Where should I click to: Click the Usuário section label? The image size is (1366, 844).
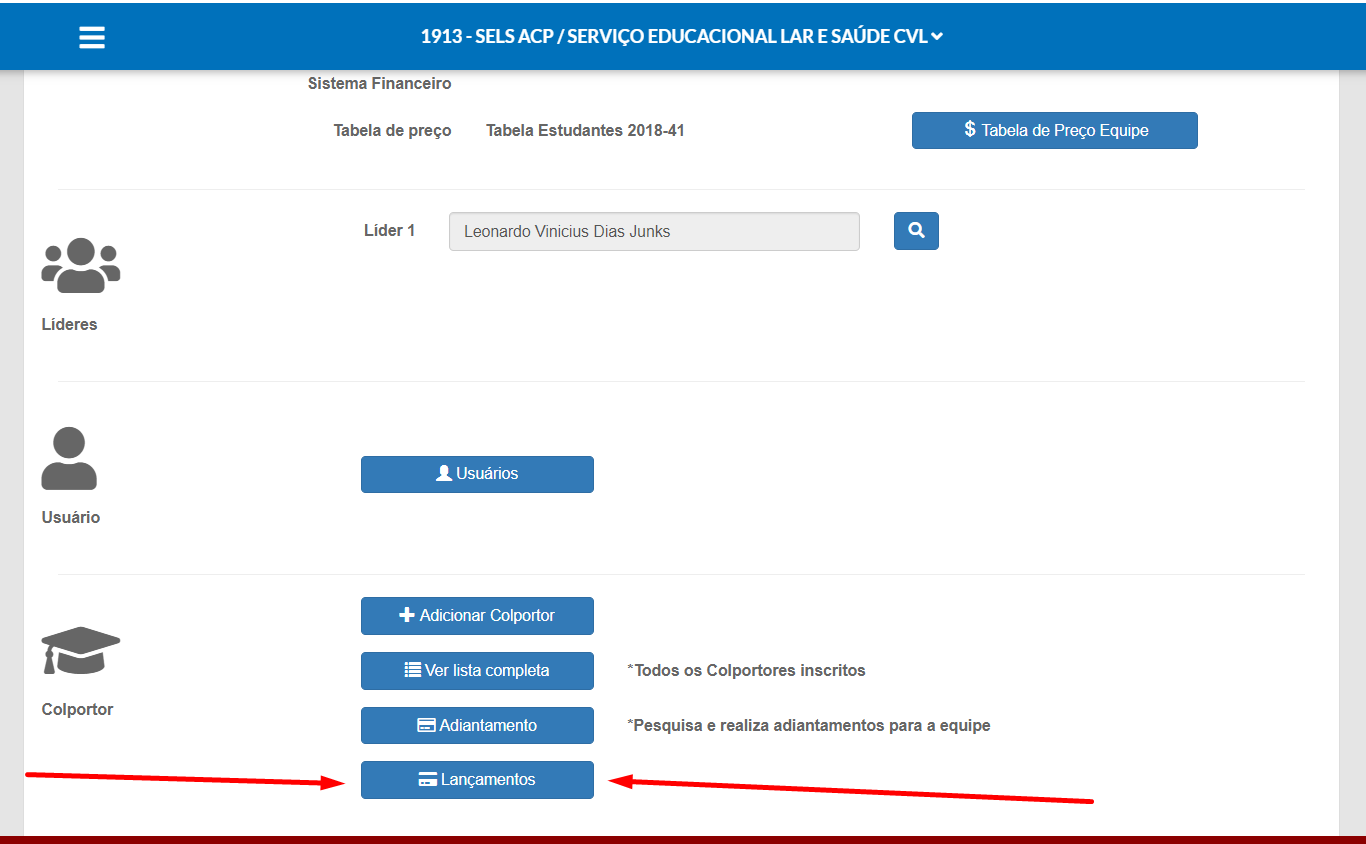pyautogui.click(x=70, y=518)
